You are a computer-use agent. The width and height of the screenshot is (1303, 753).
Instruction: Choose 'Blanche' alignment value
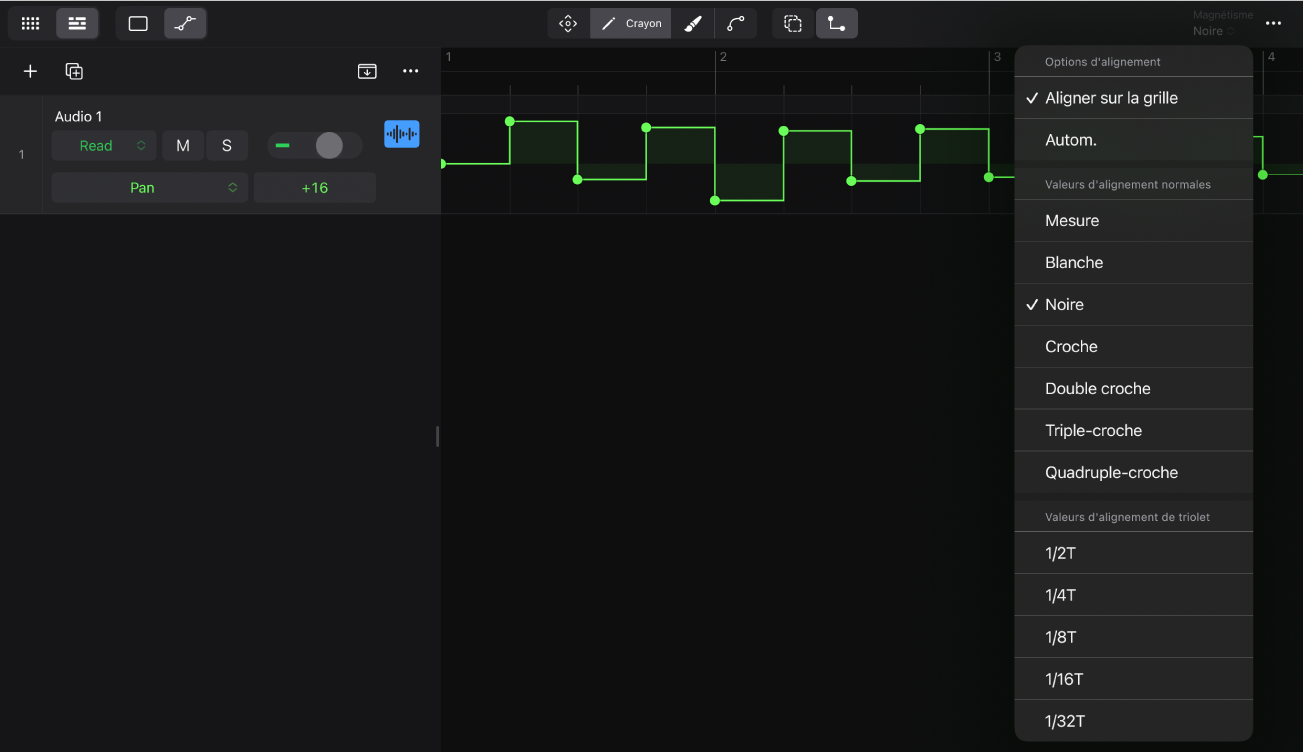click(x=1134, y=263)
